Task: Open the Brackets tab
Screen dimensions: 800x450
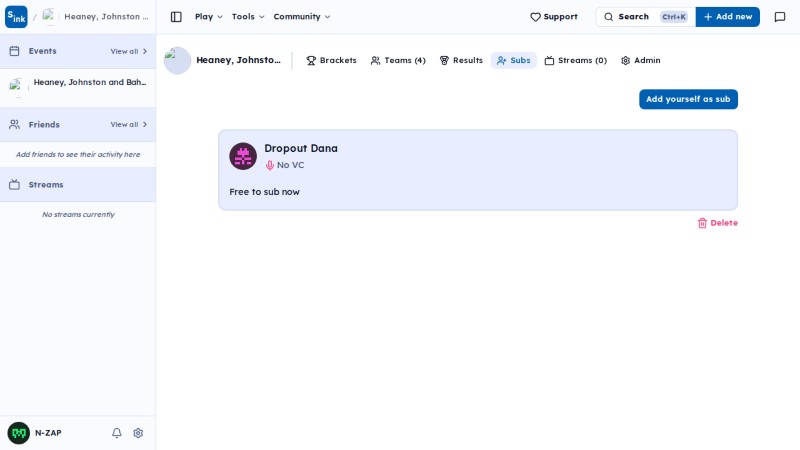Action: 331,60
